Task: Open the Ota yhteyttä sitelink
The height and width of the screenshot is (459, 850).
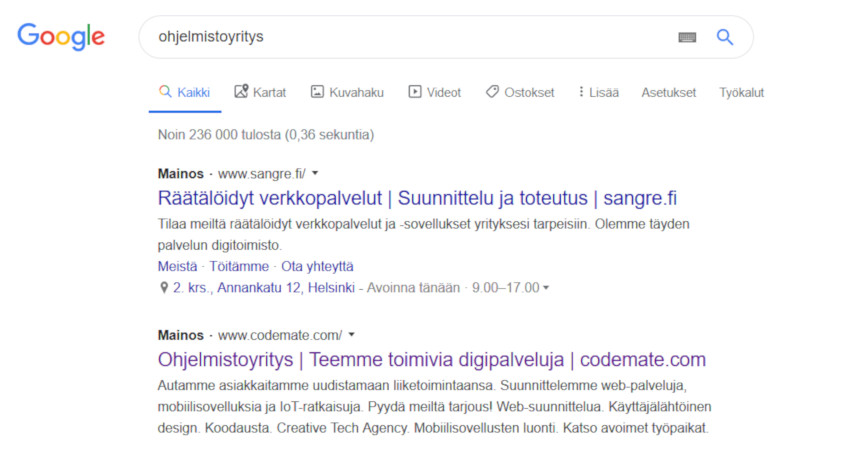Action: pyautogui.click(x=317, y=267)
